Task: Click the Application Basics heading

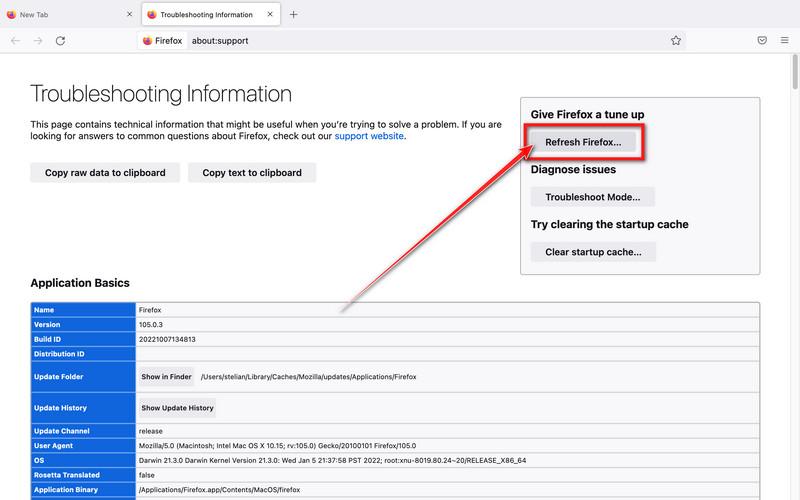Action: 80,283
